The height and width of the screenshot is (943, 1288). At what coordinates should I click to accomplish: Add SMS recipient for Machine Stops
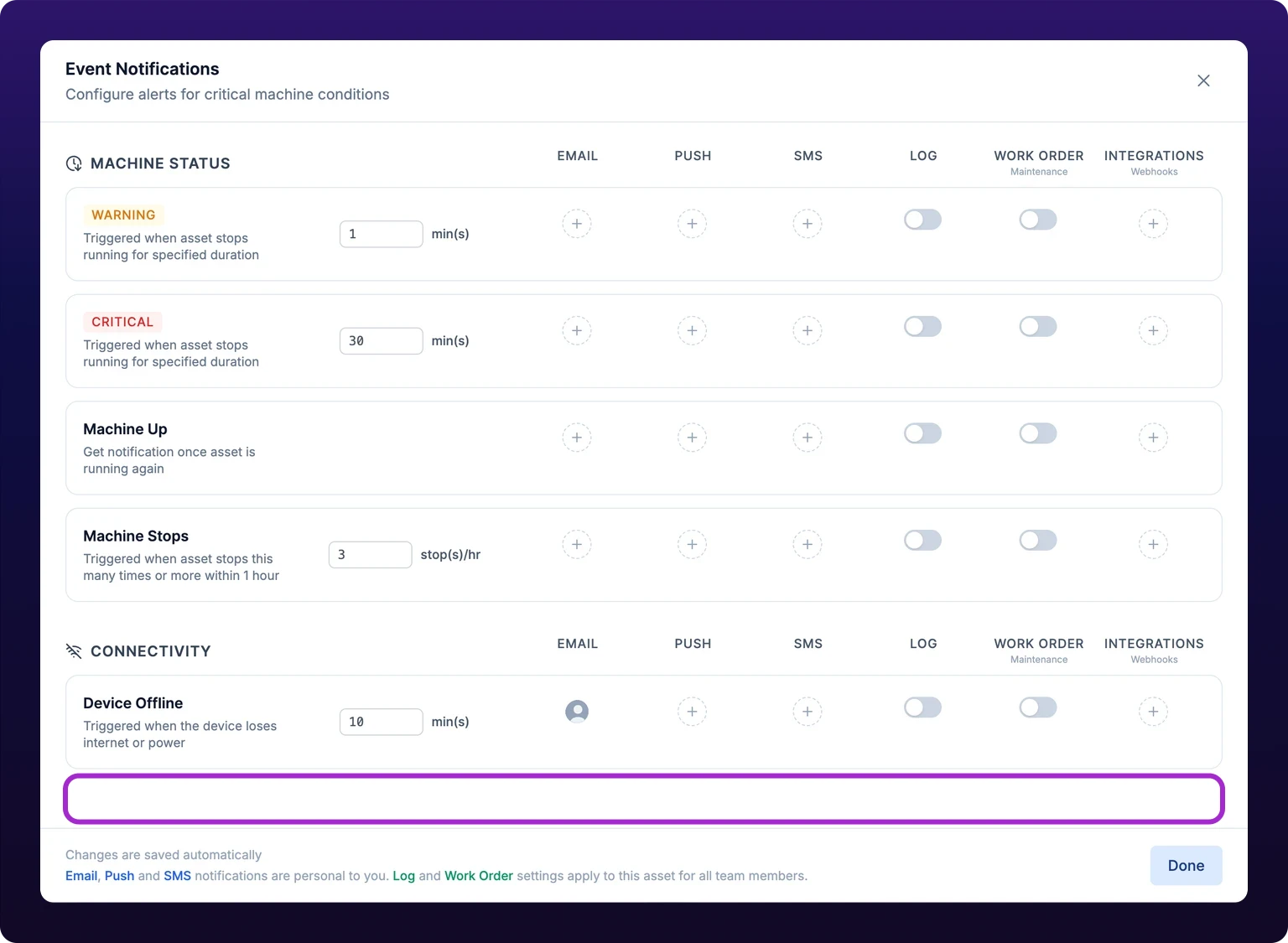tap(808, 544)
